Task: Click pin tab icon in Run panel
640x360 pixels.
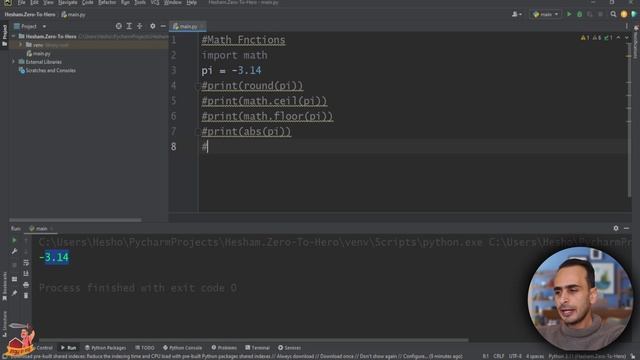Action: pos(14,293)
